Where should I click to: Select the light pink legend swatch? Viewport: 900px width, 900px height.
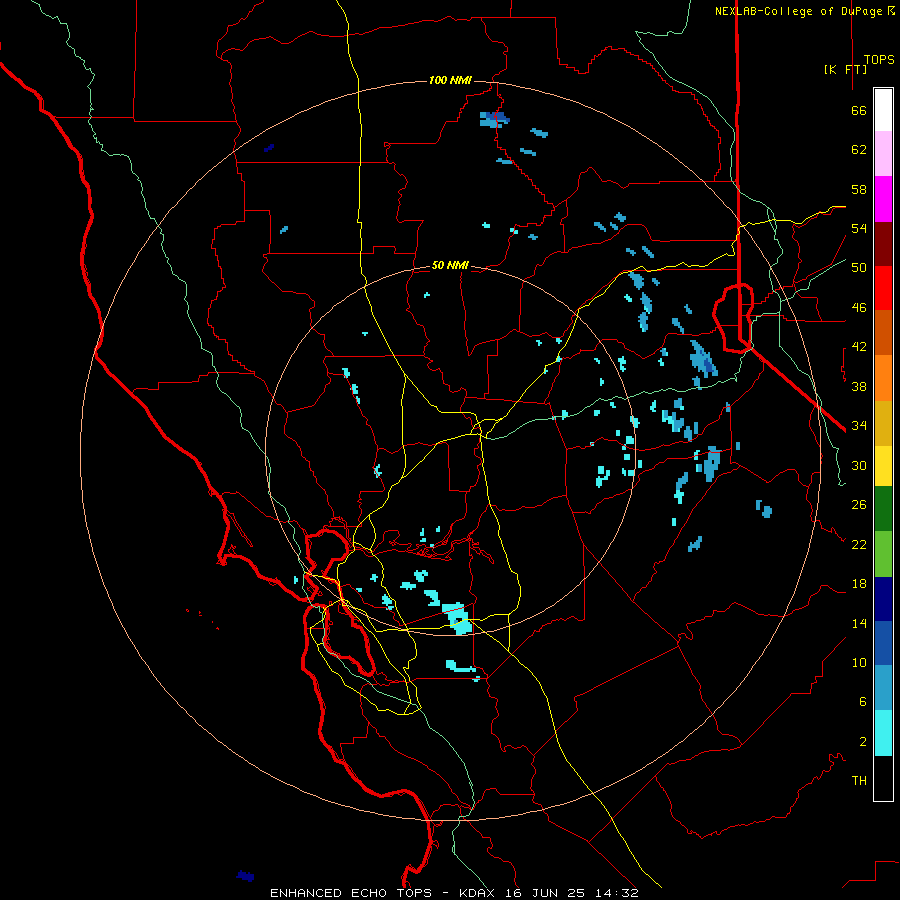pyautogui.click(x=883, y=153)
